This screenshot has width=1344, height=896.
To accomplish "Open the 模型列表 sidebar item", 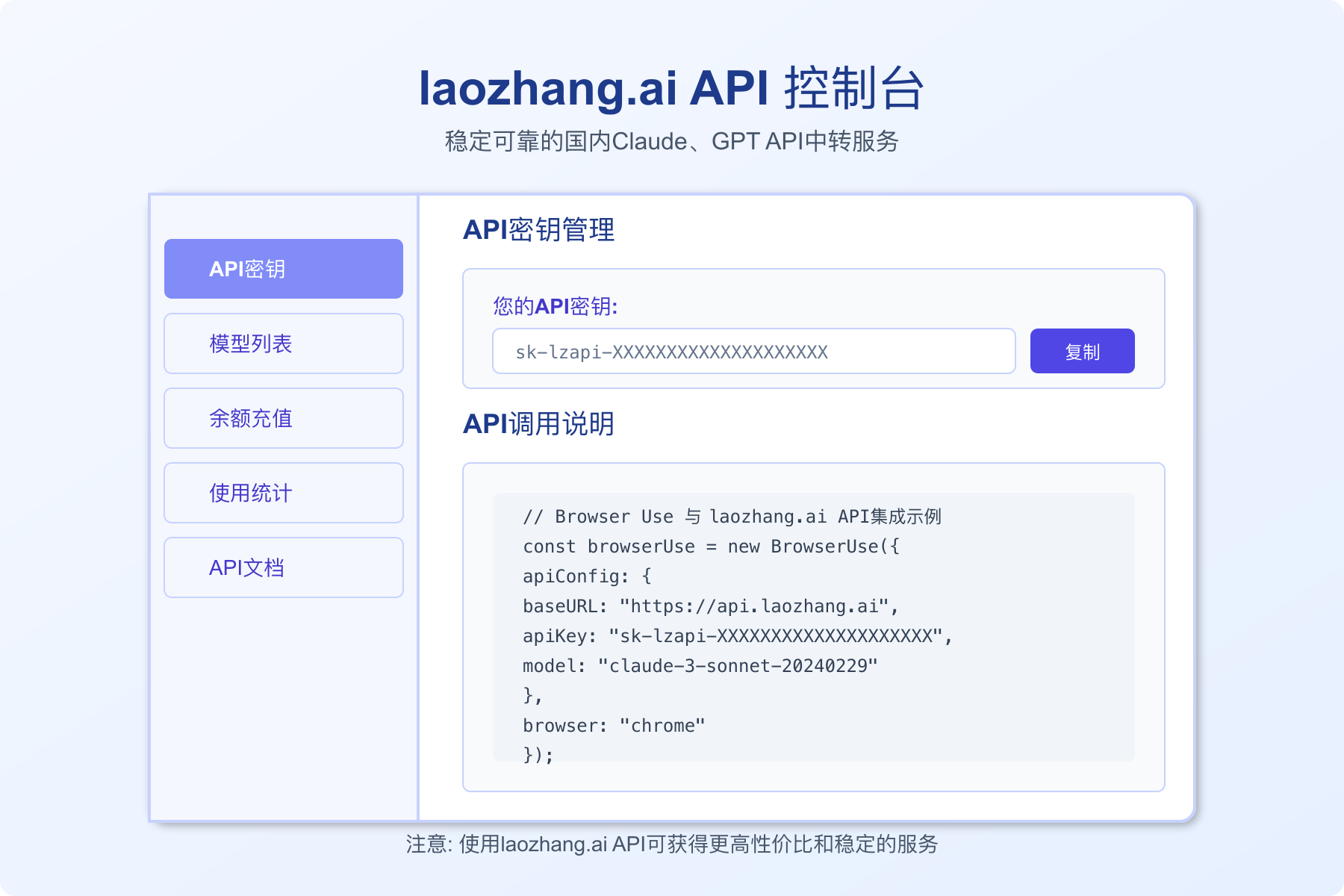I will pyautogui.click(x=284, y=343).
